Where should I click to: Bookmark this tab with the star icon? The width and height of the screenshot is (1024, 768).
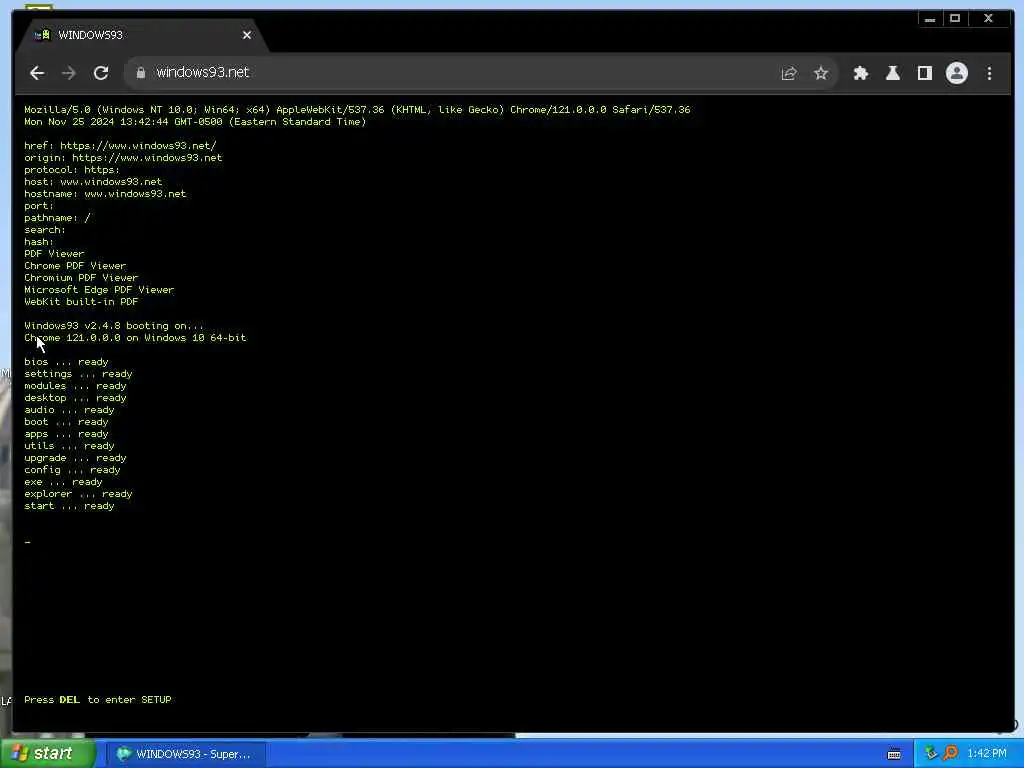point(821,73)
